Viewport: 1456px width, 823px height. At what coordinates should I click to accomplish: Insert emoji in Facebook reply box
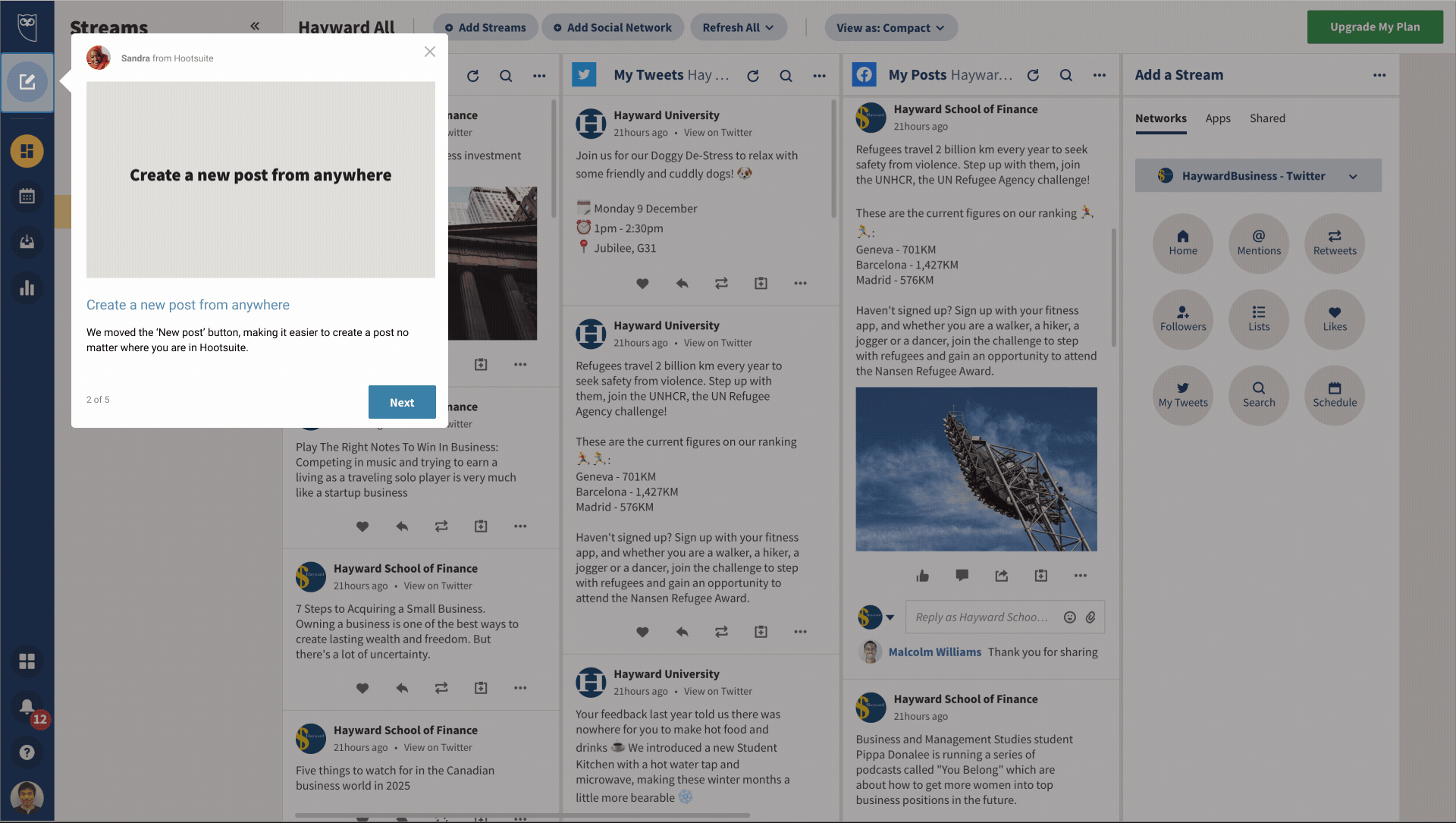pyautogui.click(x=1070, y=617)
